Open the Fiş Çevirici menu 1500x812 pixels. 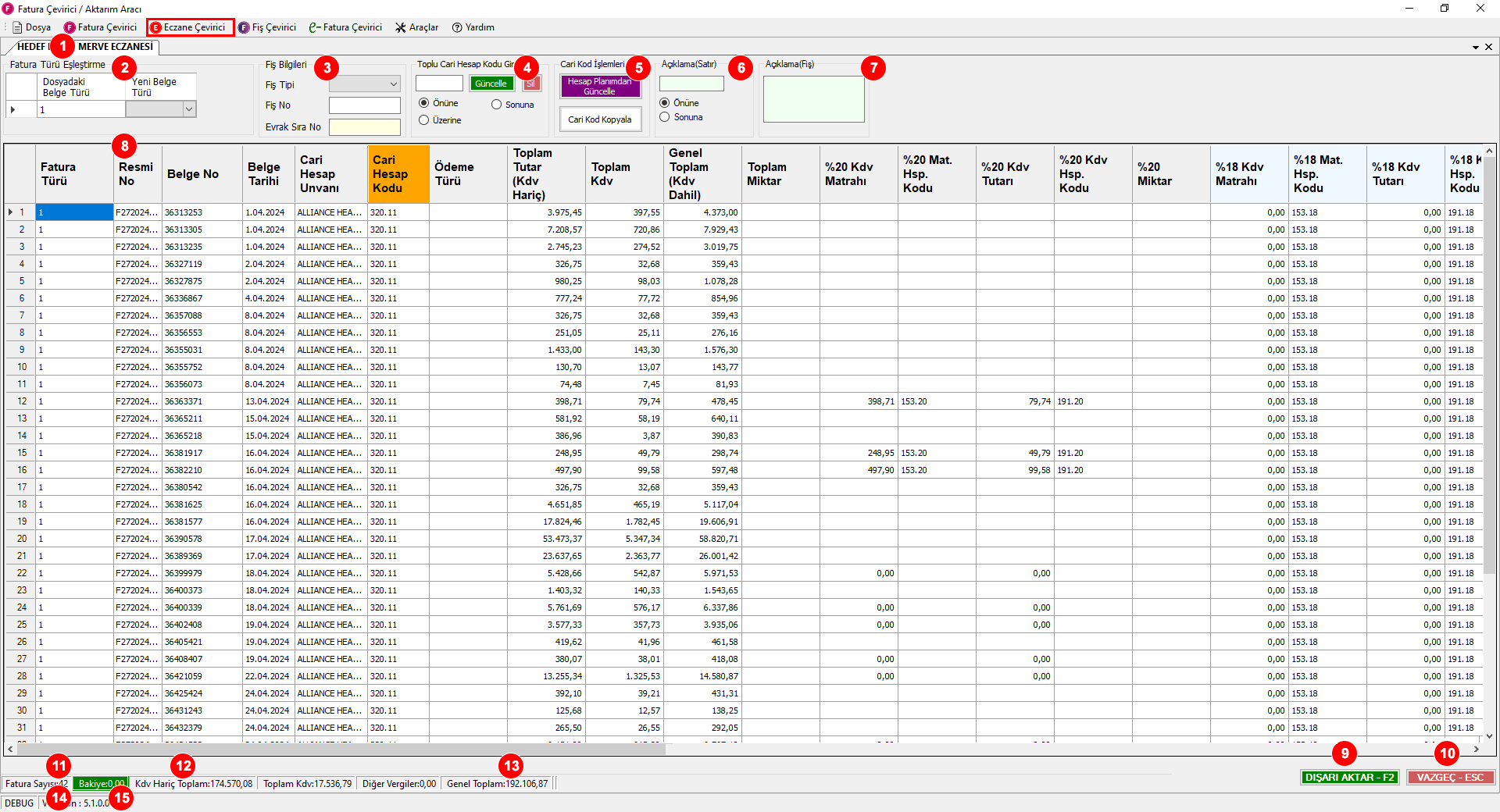[x=267, y=27]
